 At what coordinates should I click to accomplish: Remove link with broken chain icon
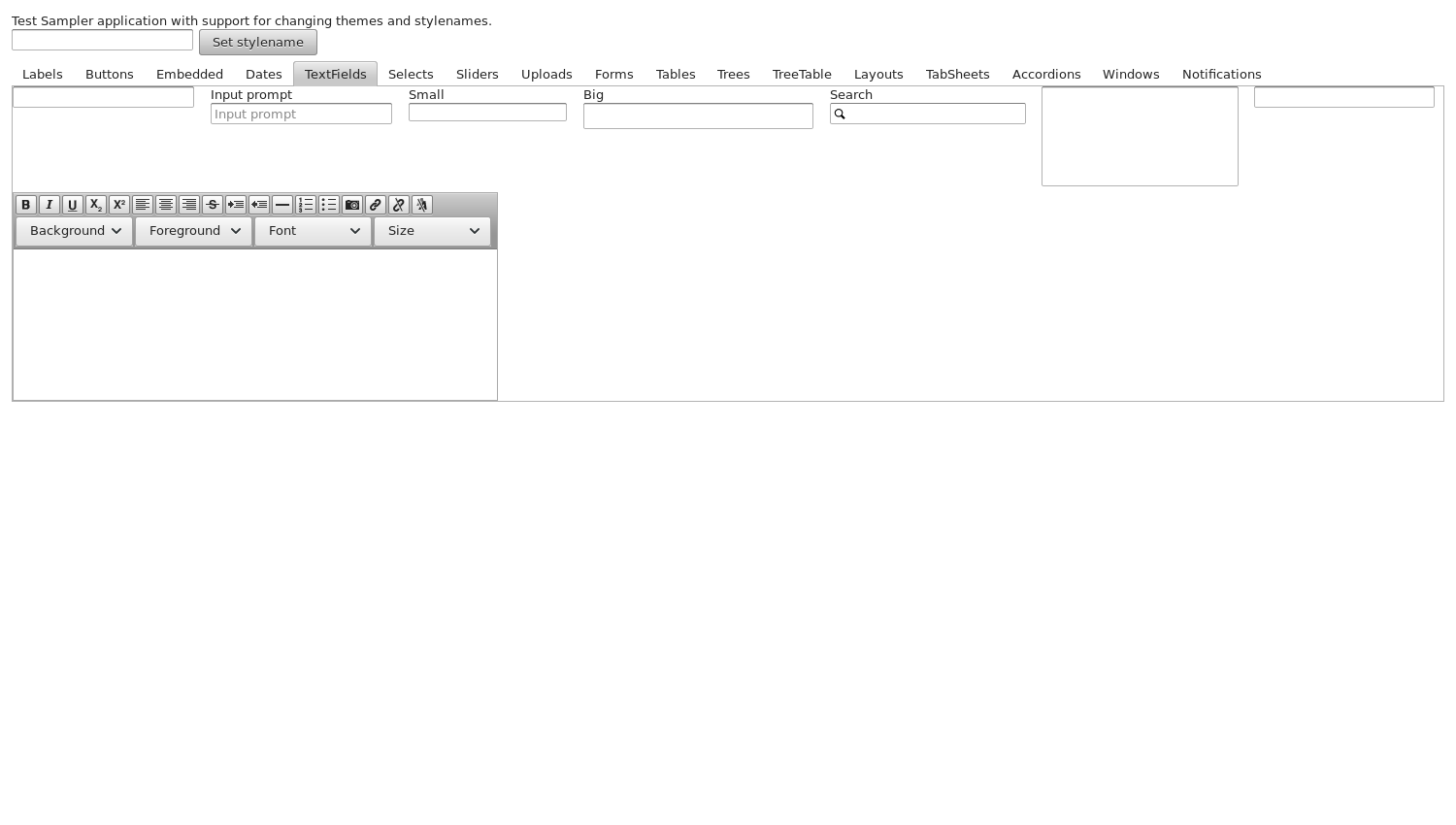(x=399, y=205)
